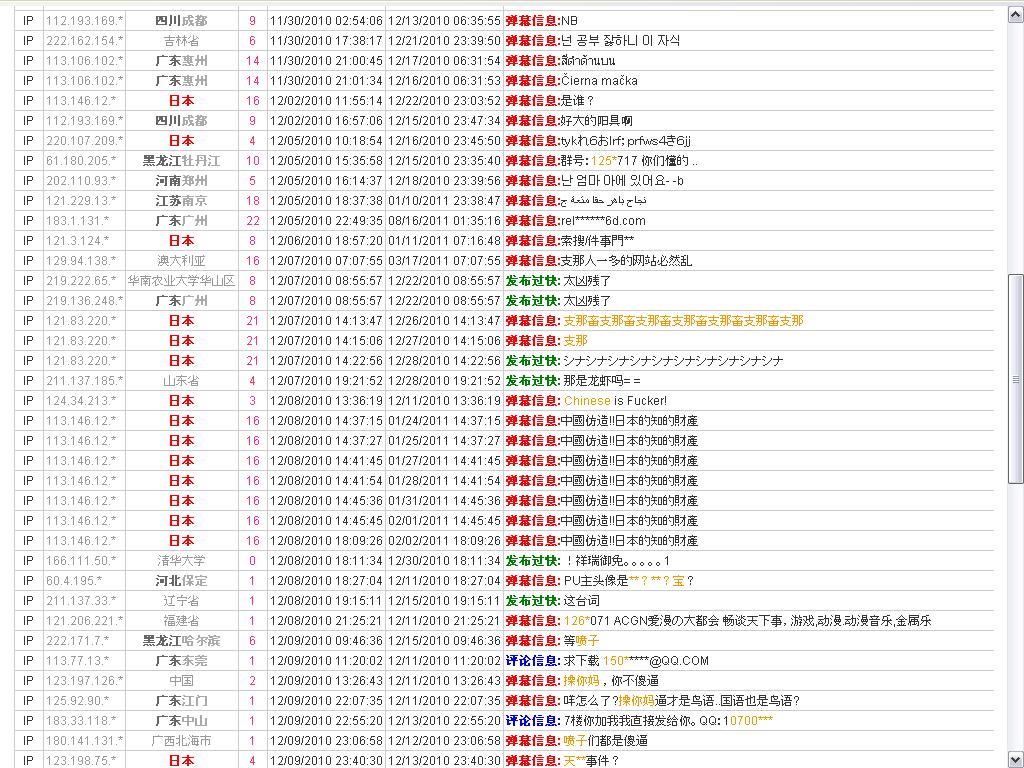Viewport: 1024px width, 768px height.
Task: Click timestamp 11/30/2010 02:54:06
Action: tap(326, 21)
